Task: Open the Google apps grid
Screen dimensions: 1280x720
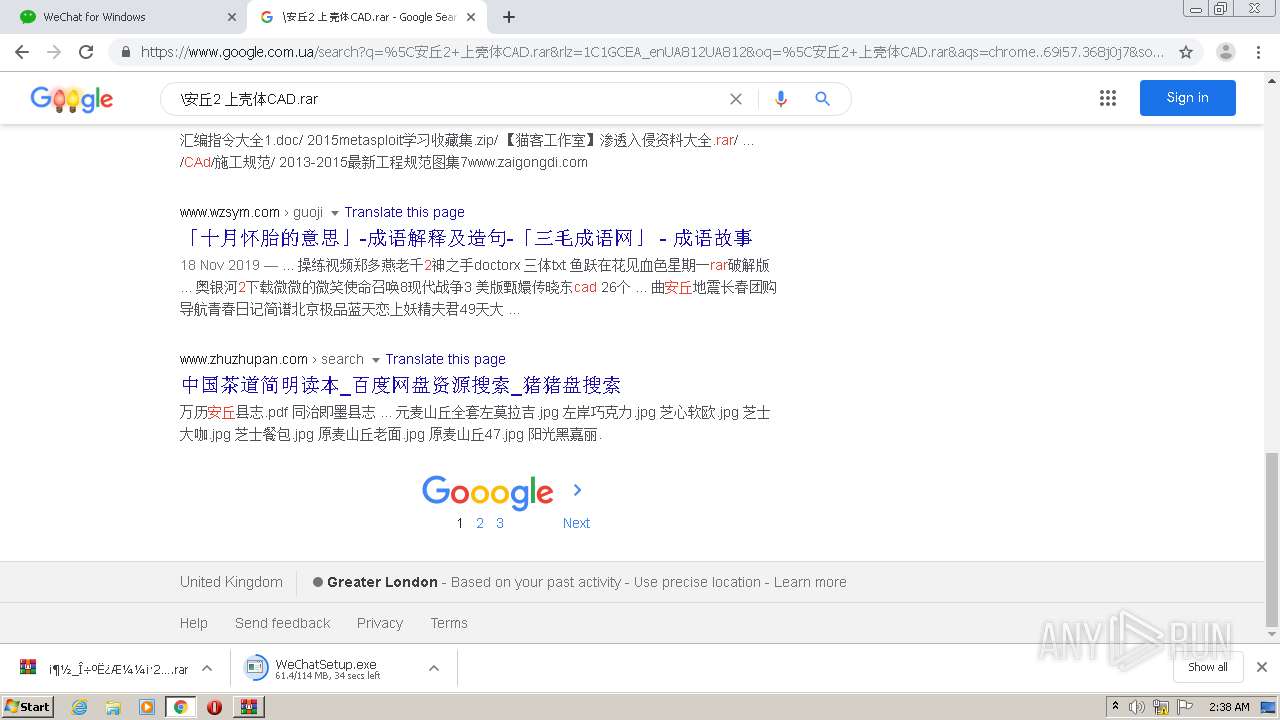Action: click(1107, 98)
